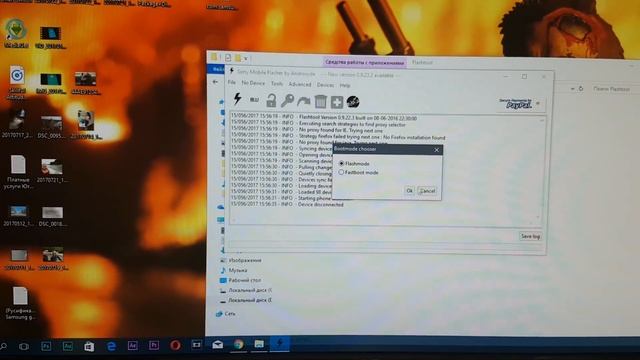Switch to Chrome on the taskbar
Image resolution: width=640 pixels, height=360 pixels.
click(x=238, y=344)
